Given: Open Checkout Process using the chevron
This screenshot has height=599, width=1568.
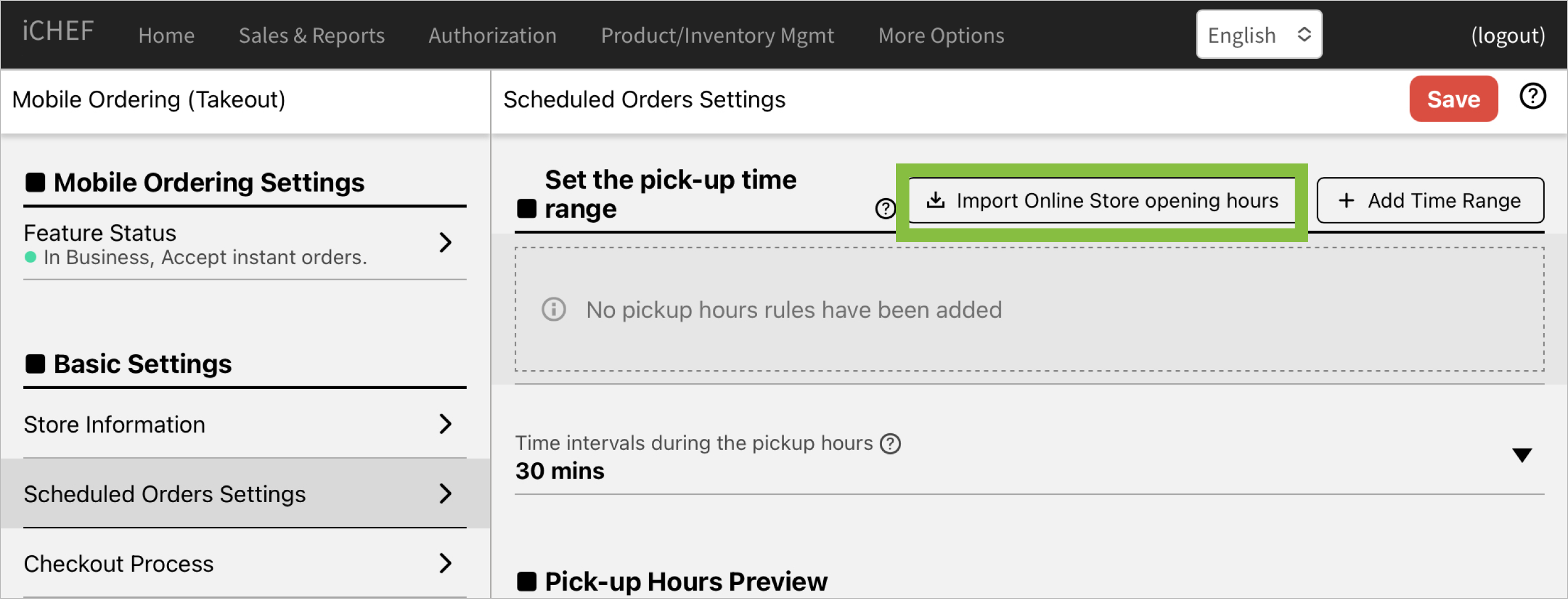Looking at the screenshot, I should point(445,563).
